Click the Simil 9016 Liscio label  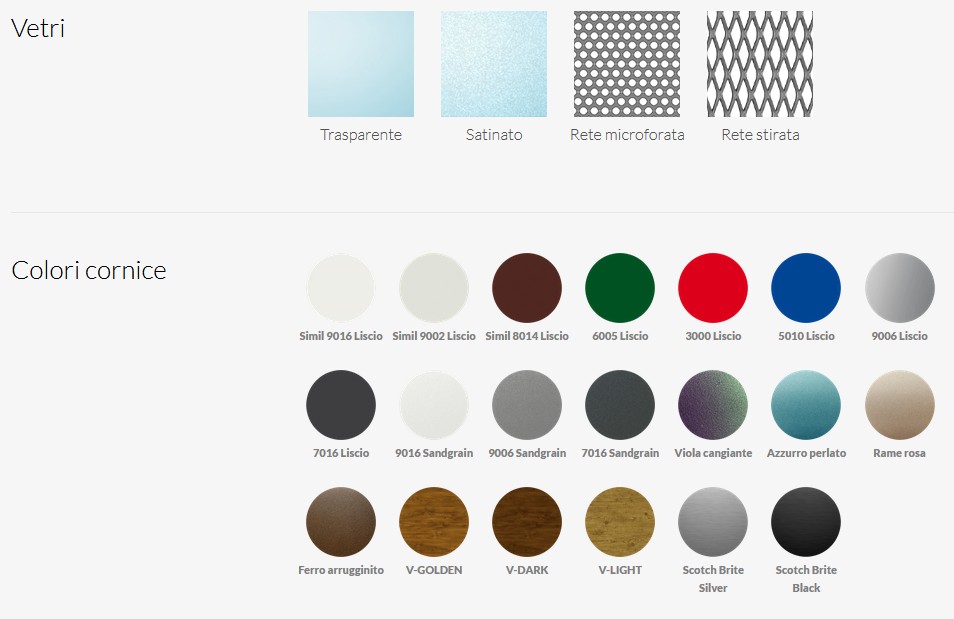coord(341,336)
